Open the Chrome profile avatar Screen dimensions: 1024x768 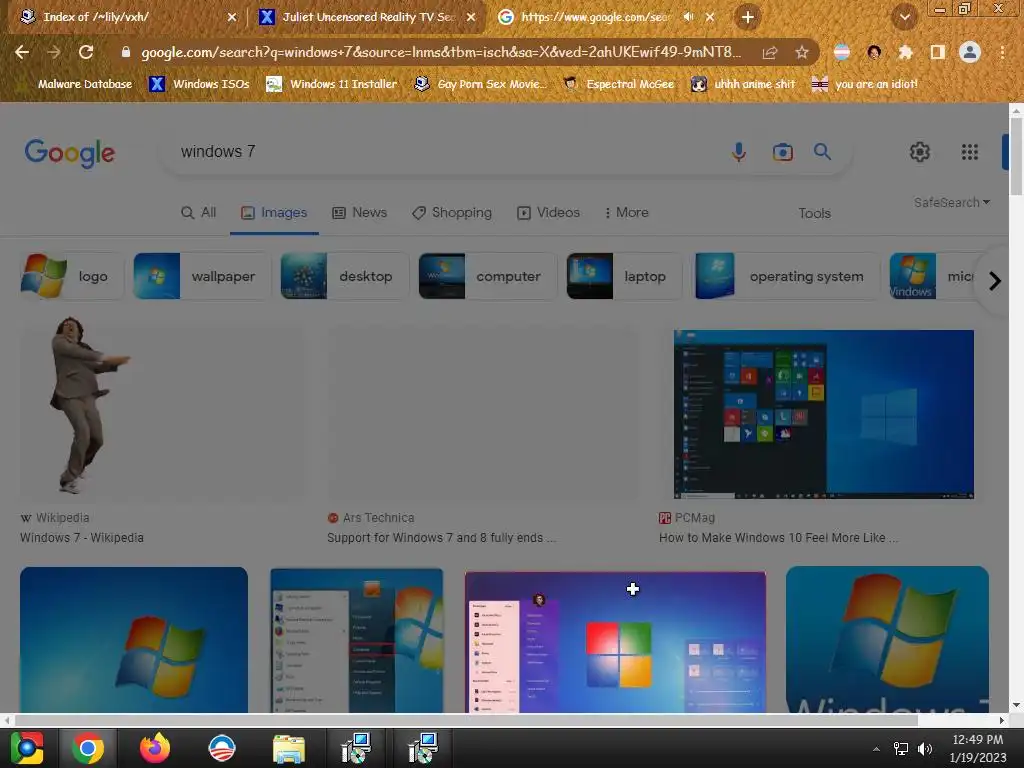[970, 52]
